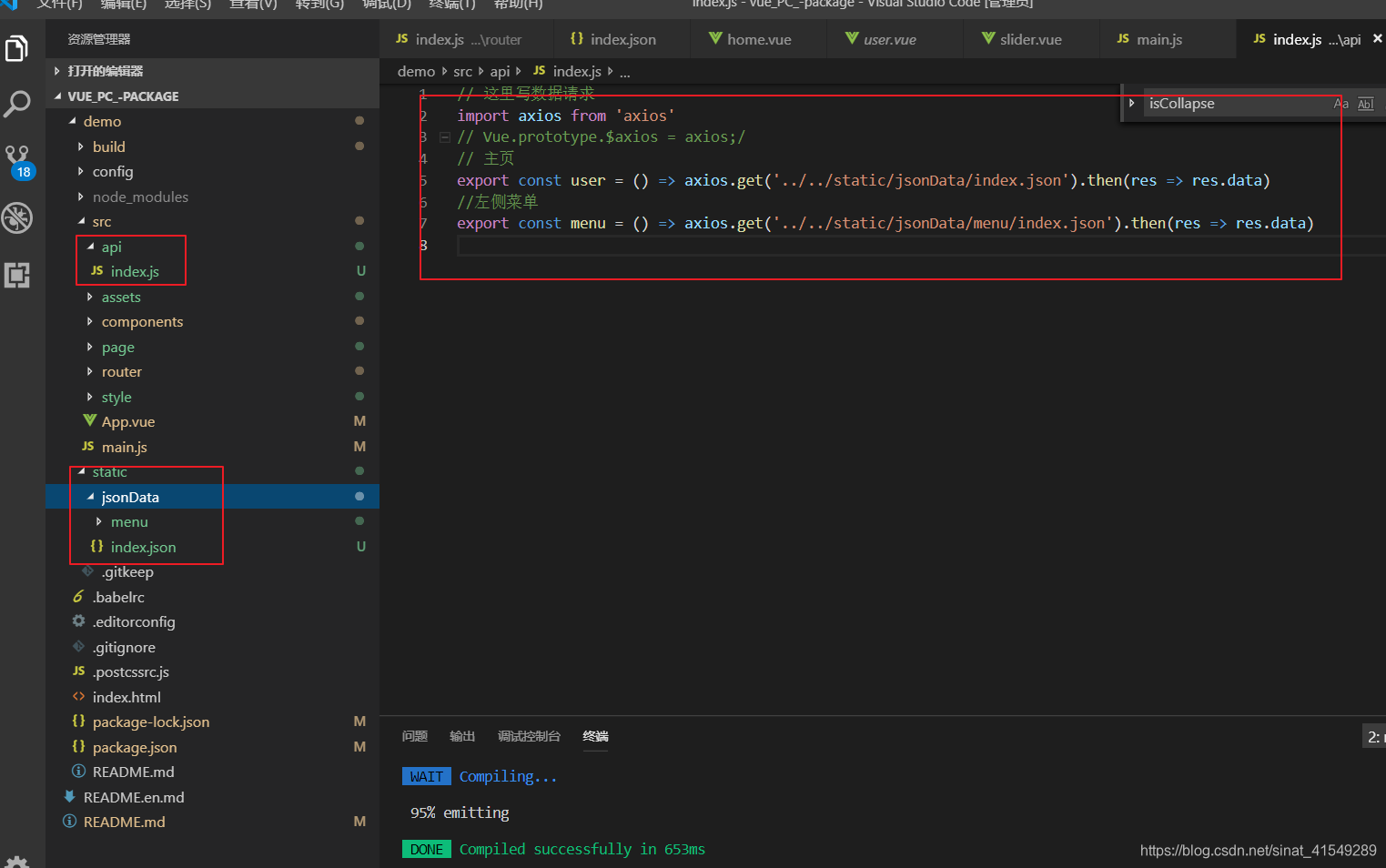Toggle Match Whole Word in find widget
This screenshot has width=1386, height=868.
coord(1365,104)
